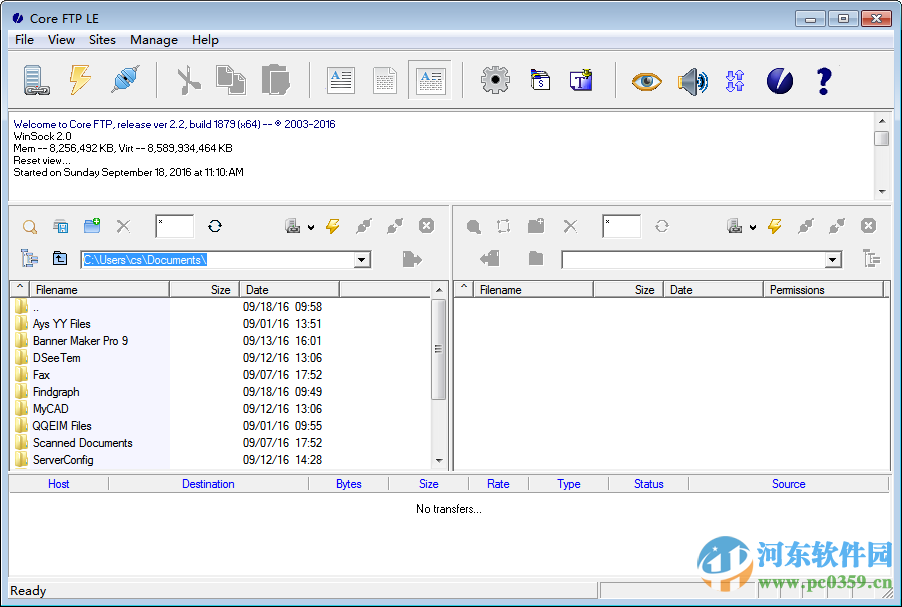Toggle the local directory tree view
Screen dimensions: 902x607
[x=27, y=258]
